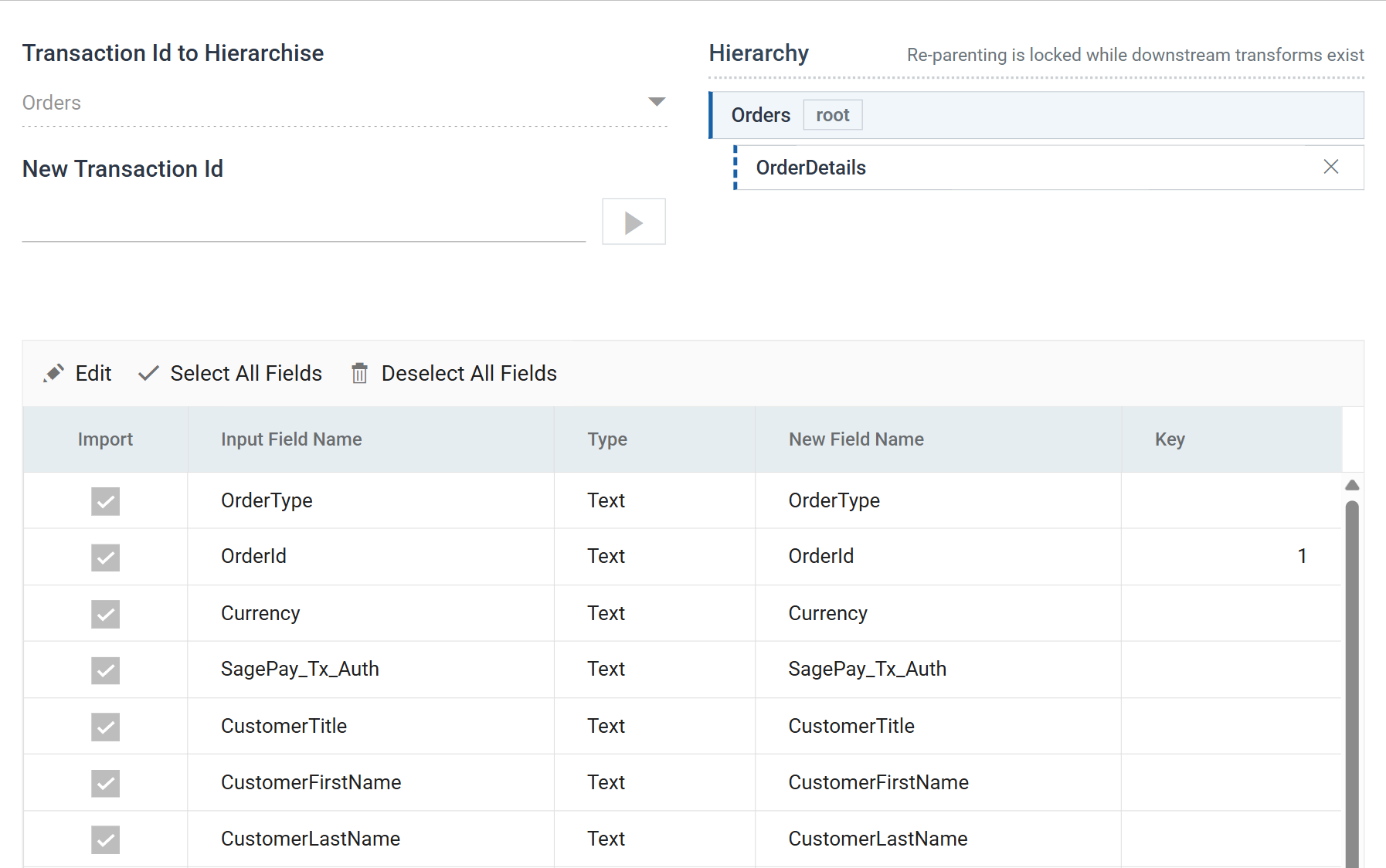Click the trash icon for Deselect All Fields
Screen dimensions: 1386x868
coord(359,373)
